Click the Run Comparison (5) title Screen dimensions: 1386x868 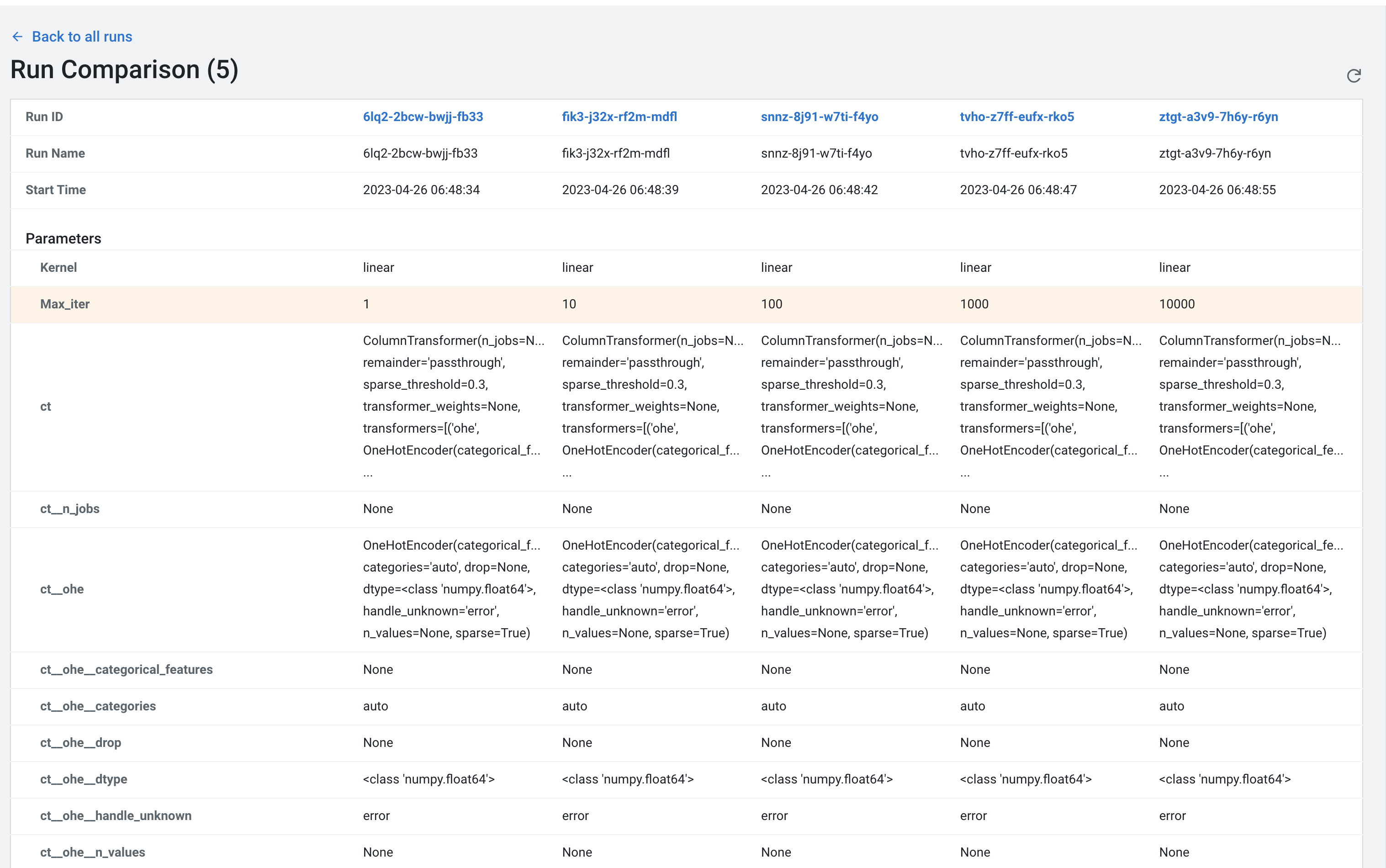point(124,69)
